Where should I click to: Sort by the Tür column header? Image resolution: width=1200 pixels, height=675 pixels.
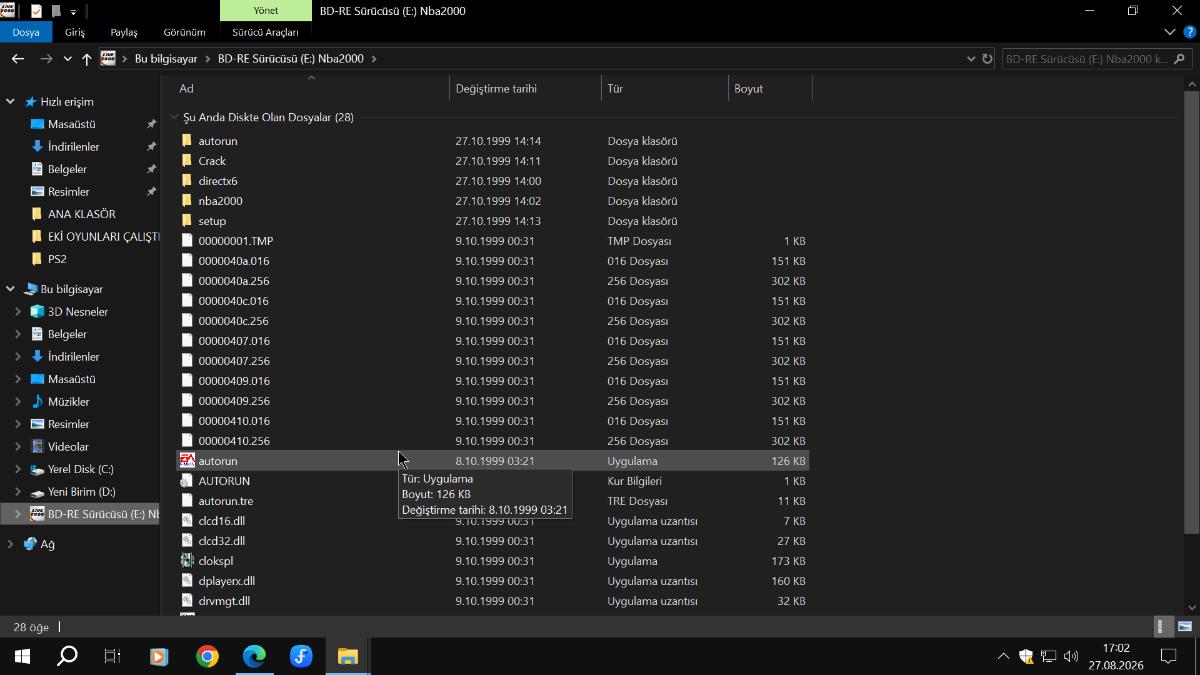tap(664, 88)
